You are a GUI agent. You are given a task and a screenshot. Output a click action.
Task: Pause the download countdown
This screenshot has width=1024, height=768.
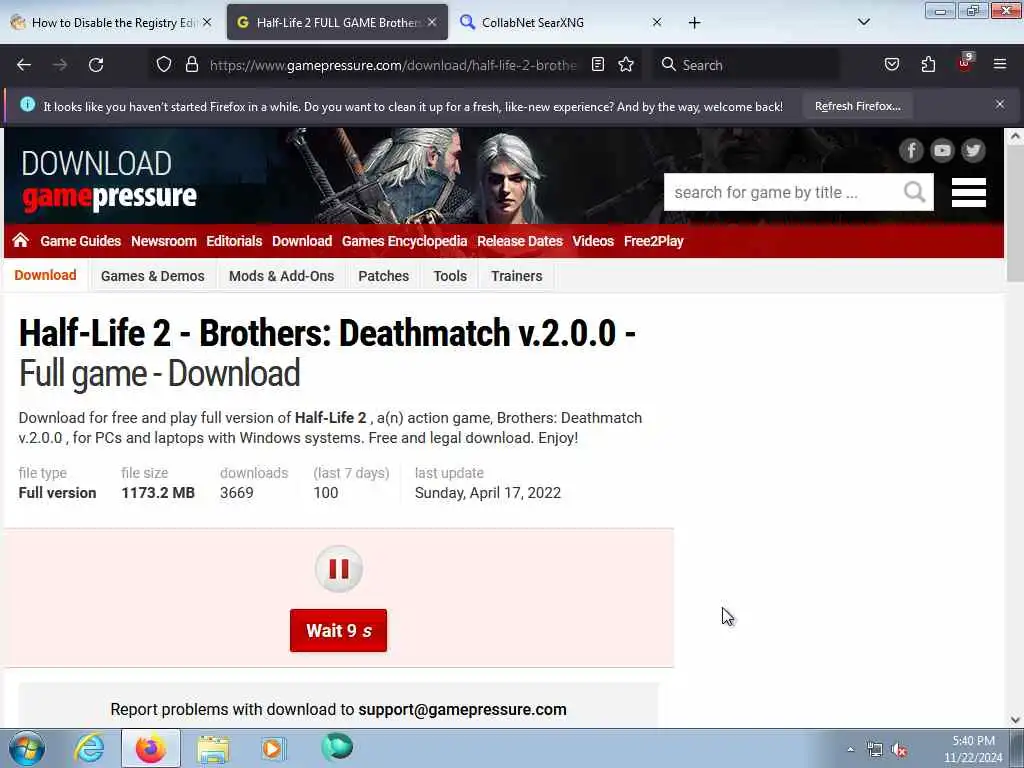pyautogui.click(x=338, y=569)
